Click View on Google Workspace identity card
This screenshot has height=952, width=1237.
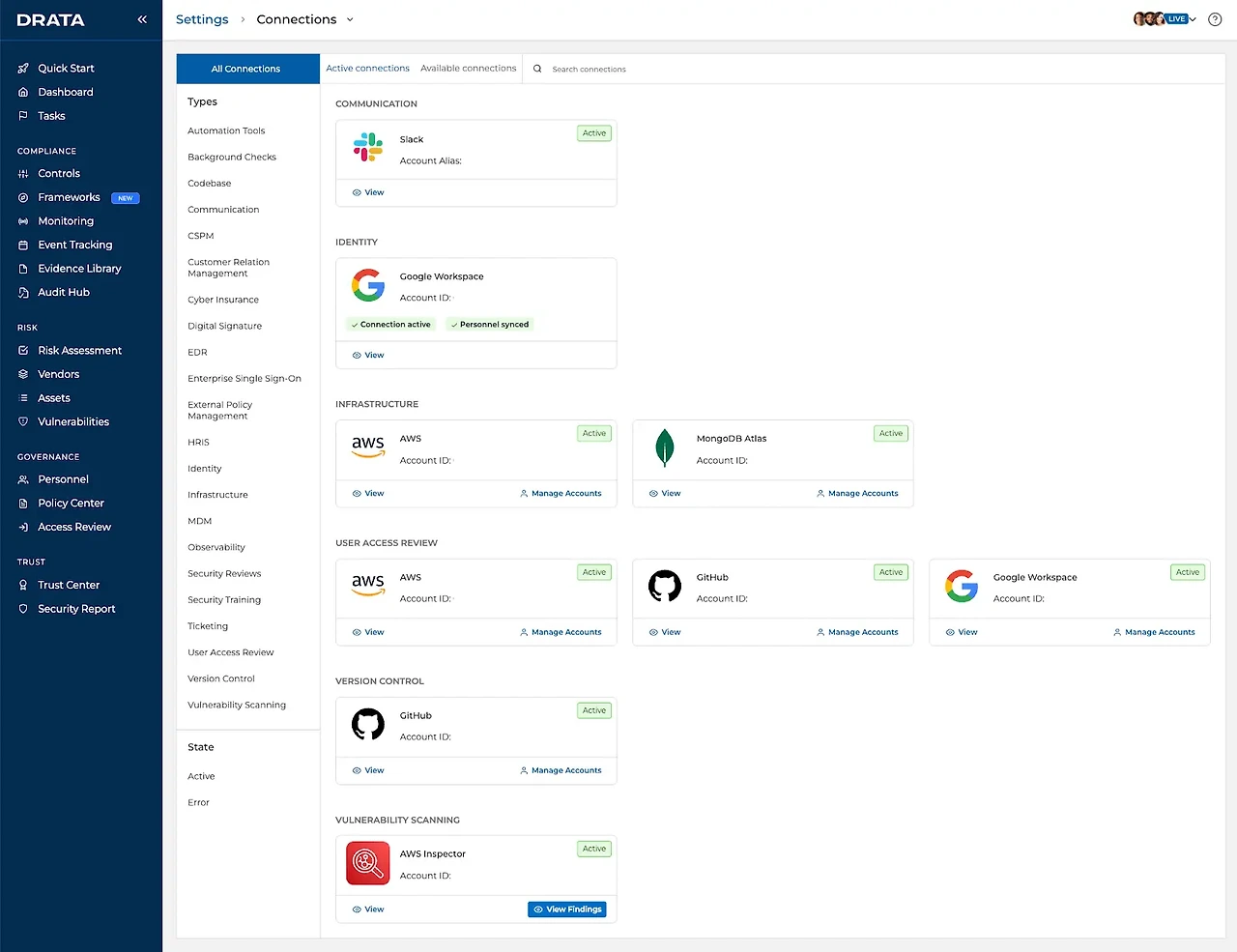368,356
